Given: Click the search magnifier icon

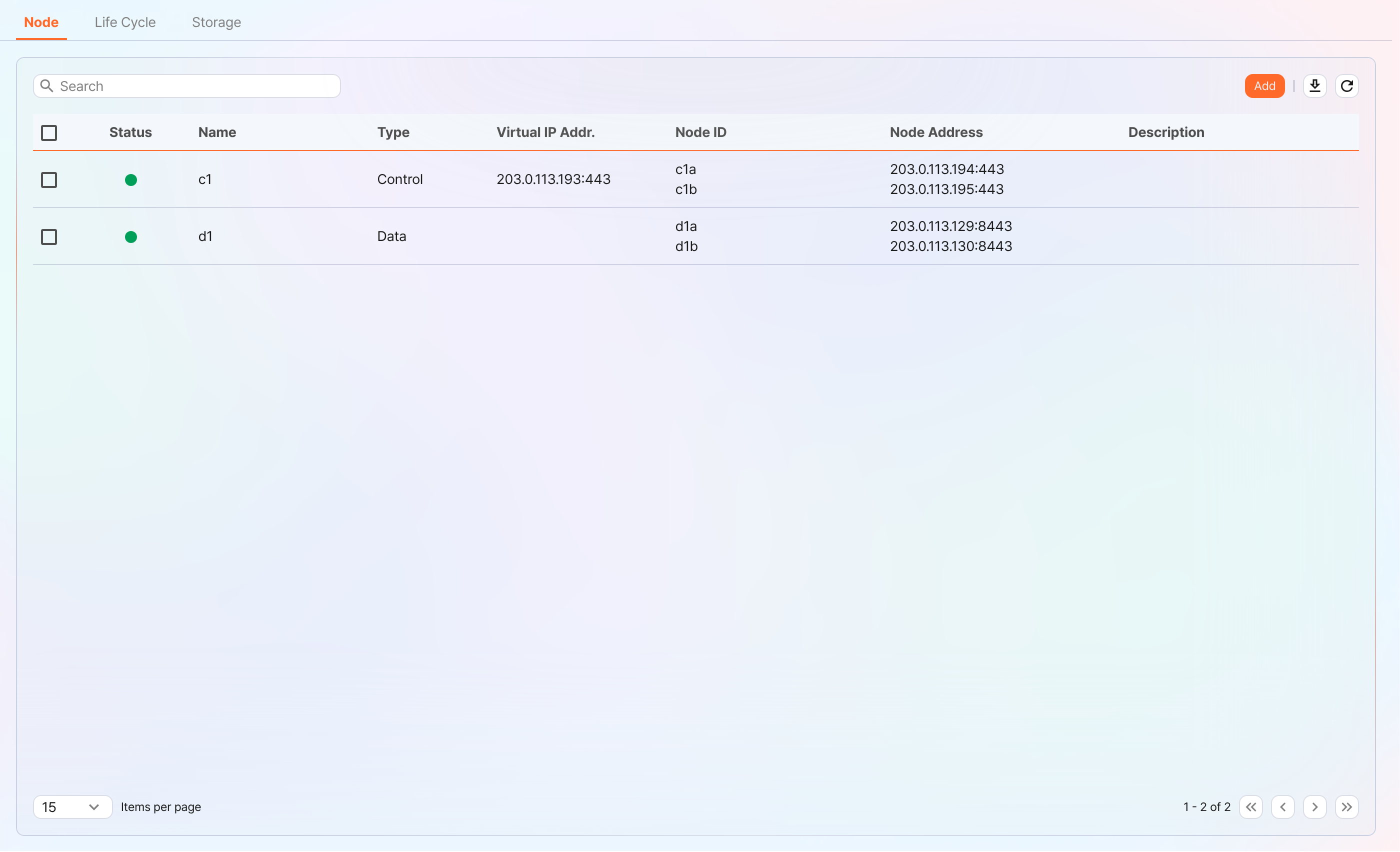Looking at the screenshot, I should (x=46, y=86).
